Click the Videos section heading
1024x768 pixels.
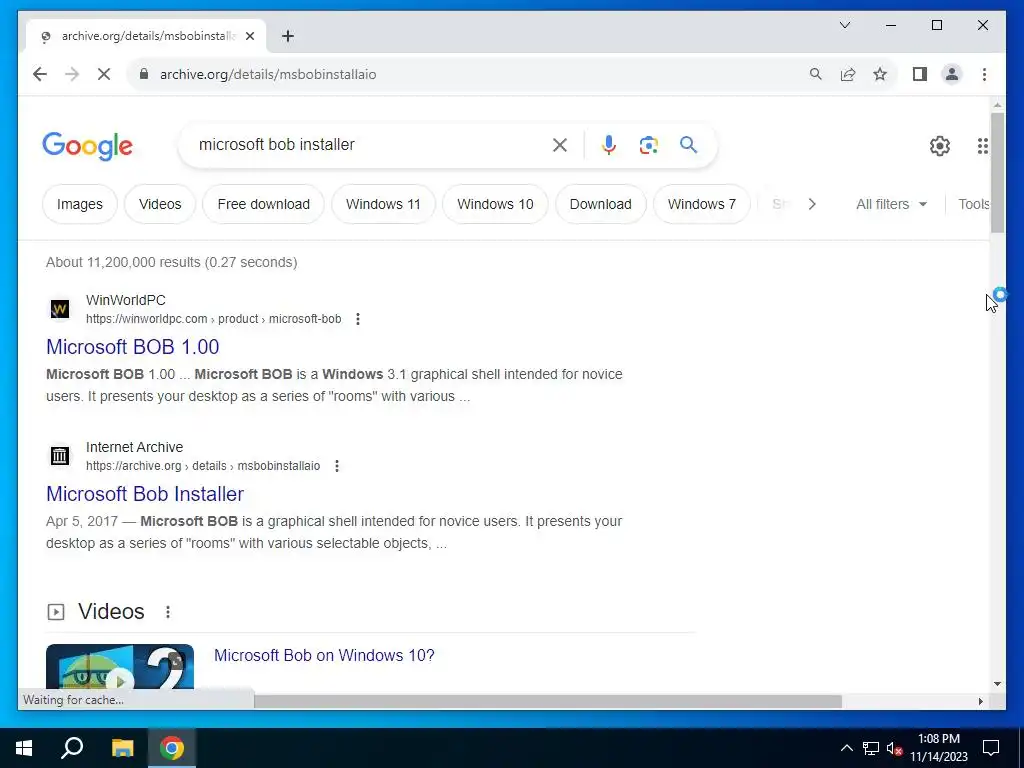tap(111, 612)
